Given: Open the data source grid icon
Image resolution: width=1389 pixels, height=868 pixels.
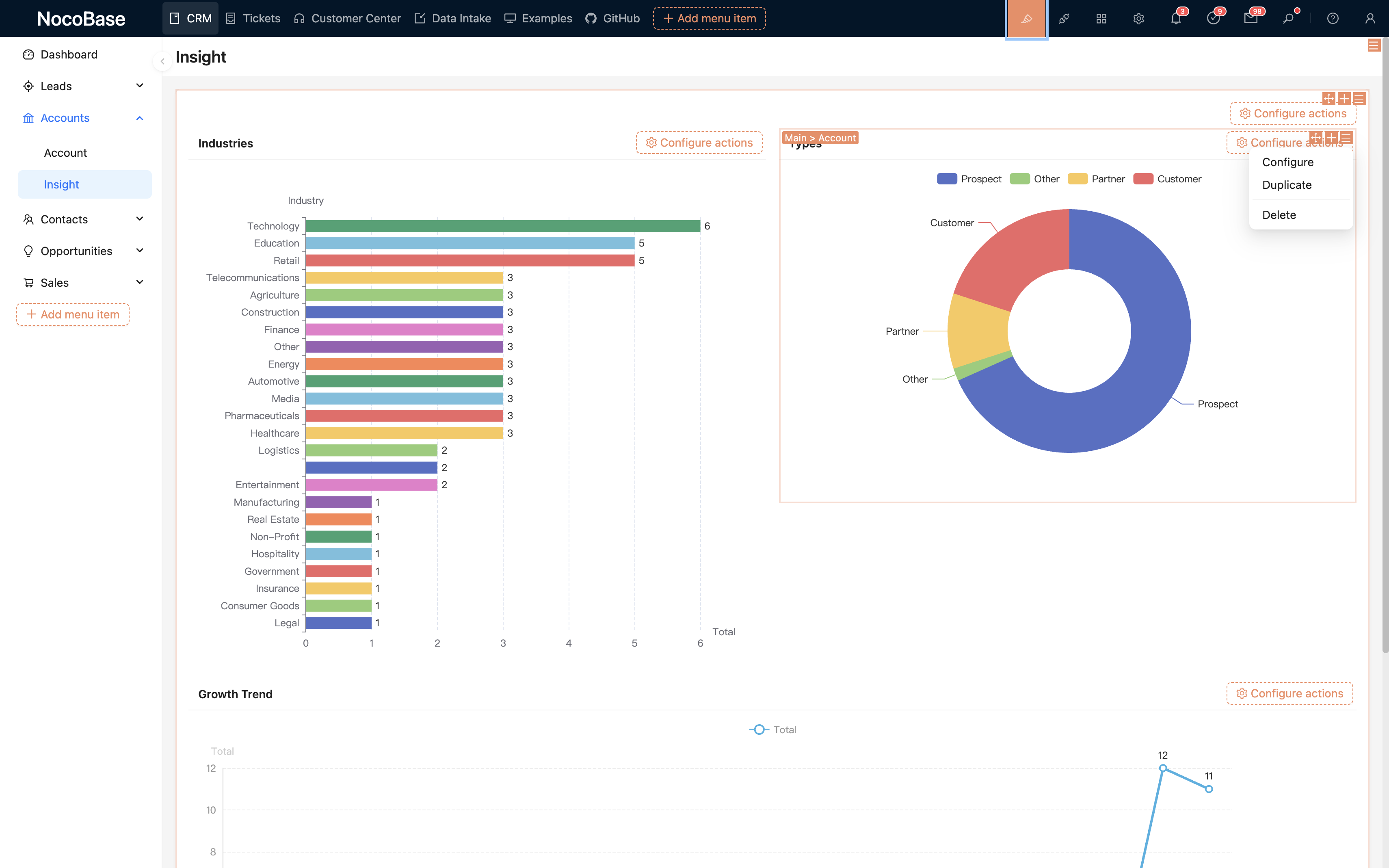Looking at the screenshot, I should click(x=1101, y=18).
